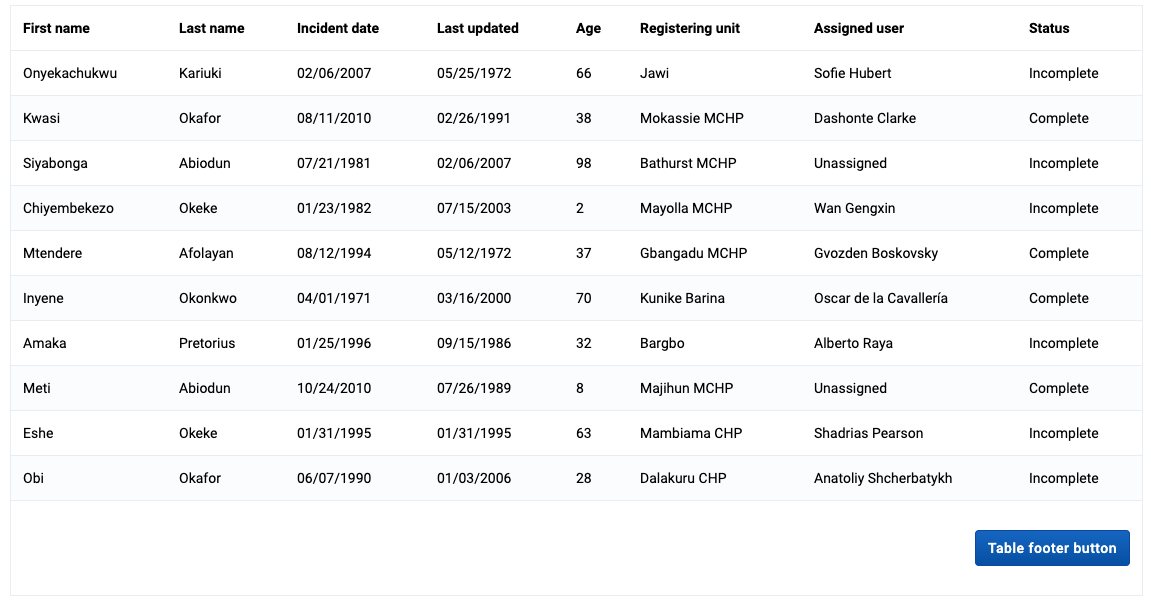Sort the table by Last name column

(211, 28)
